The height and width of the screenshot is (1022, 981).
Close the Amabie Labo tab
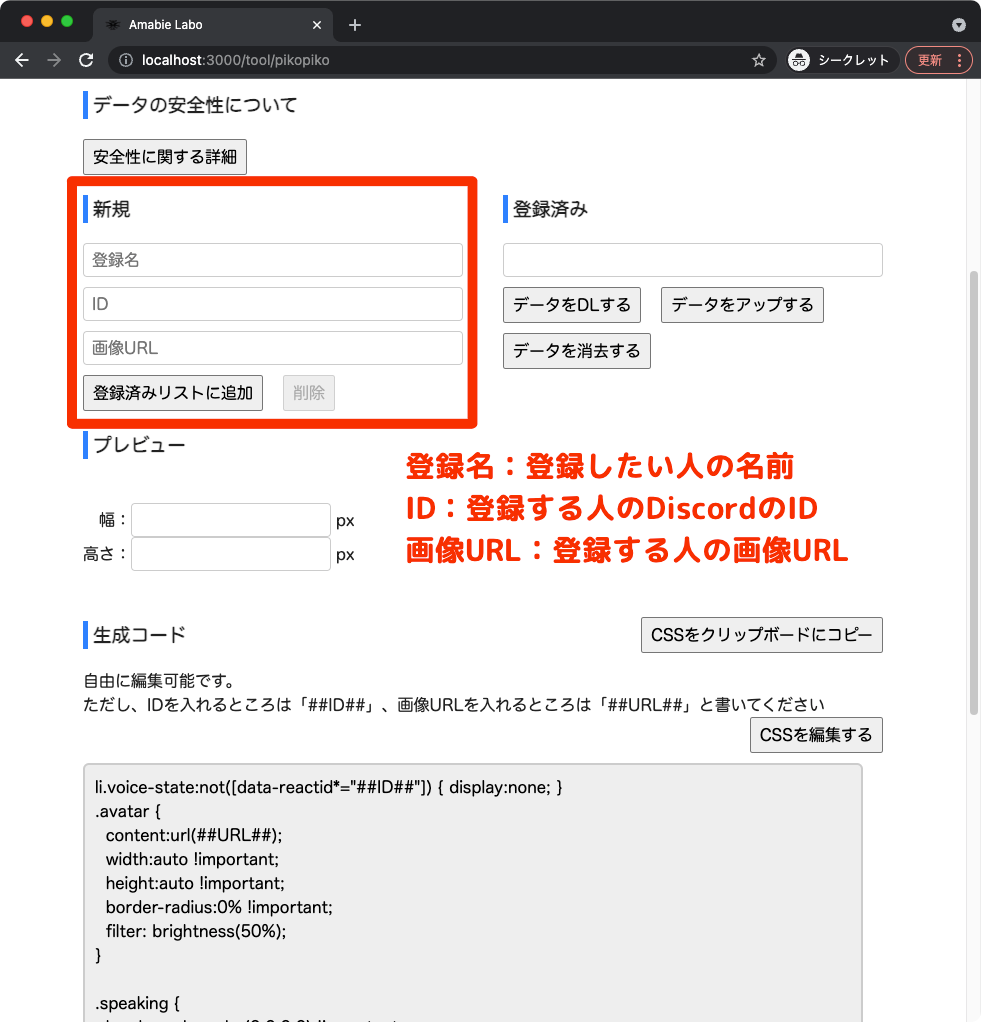[x=317, y=25]
